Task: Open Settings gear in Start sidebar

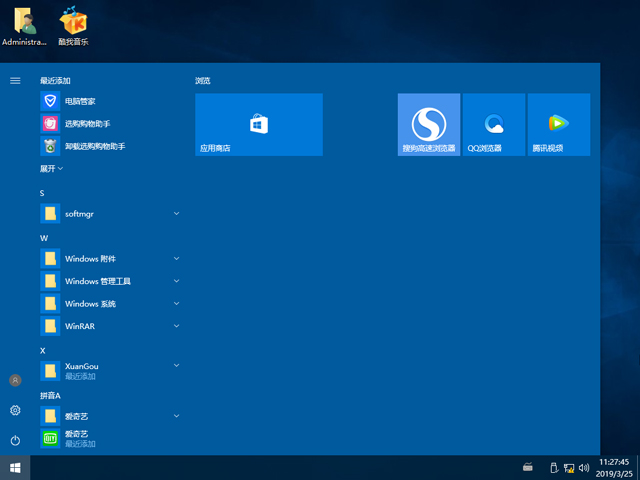Action: pos(15,411)
